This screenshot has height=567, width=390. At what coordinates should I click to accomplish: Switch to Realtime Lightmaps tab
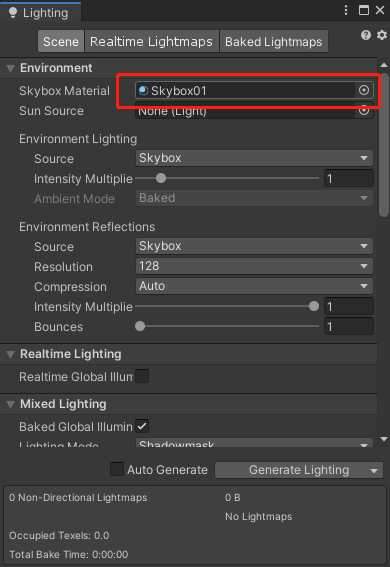point(151,42)
